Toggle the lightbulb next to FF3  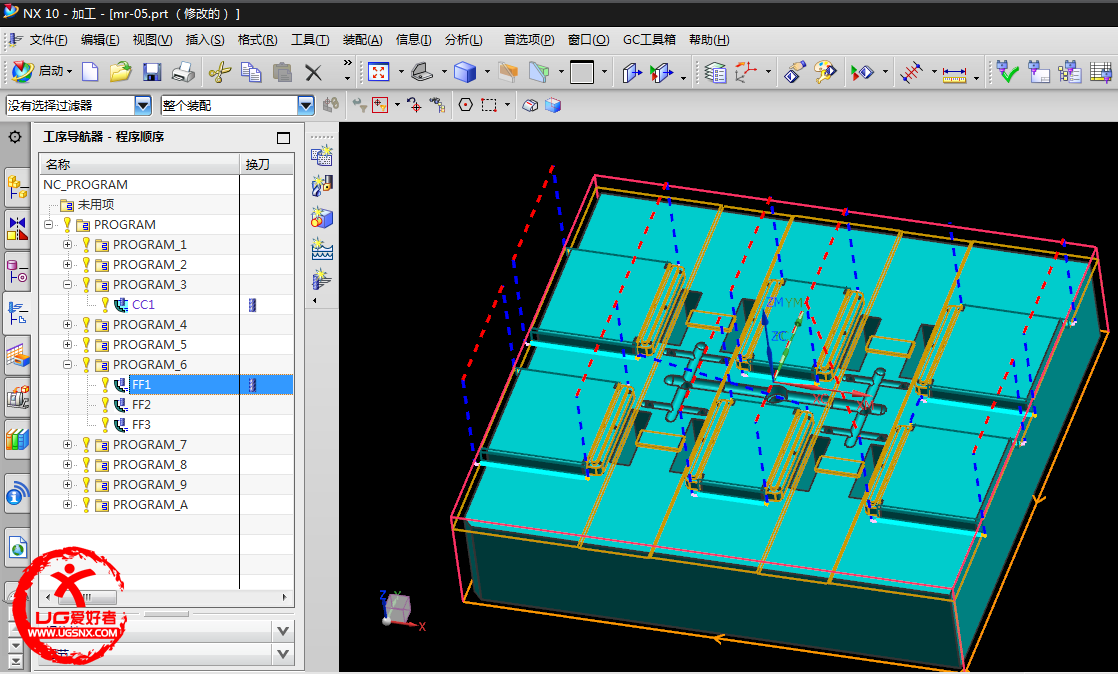click(x=105, y=424)
